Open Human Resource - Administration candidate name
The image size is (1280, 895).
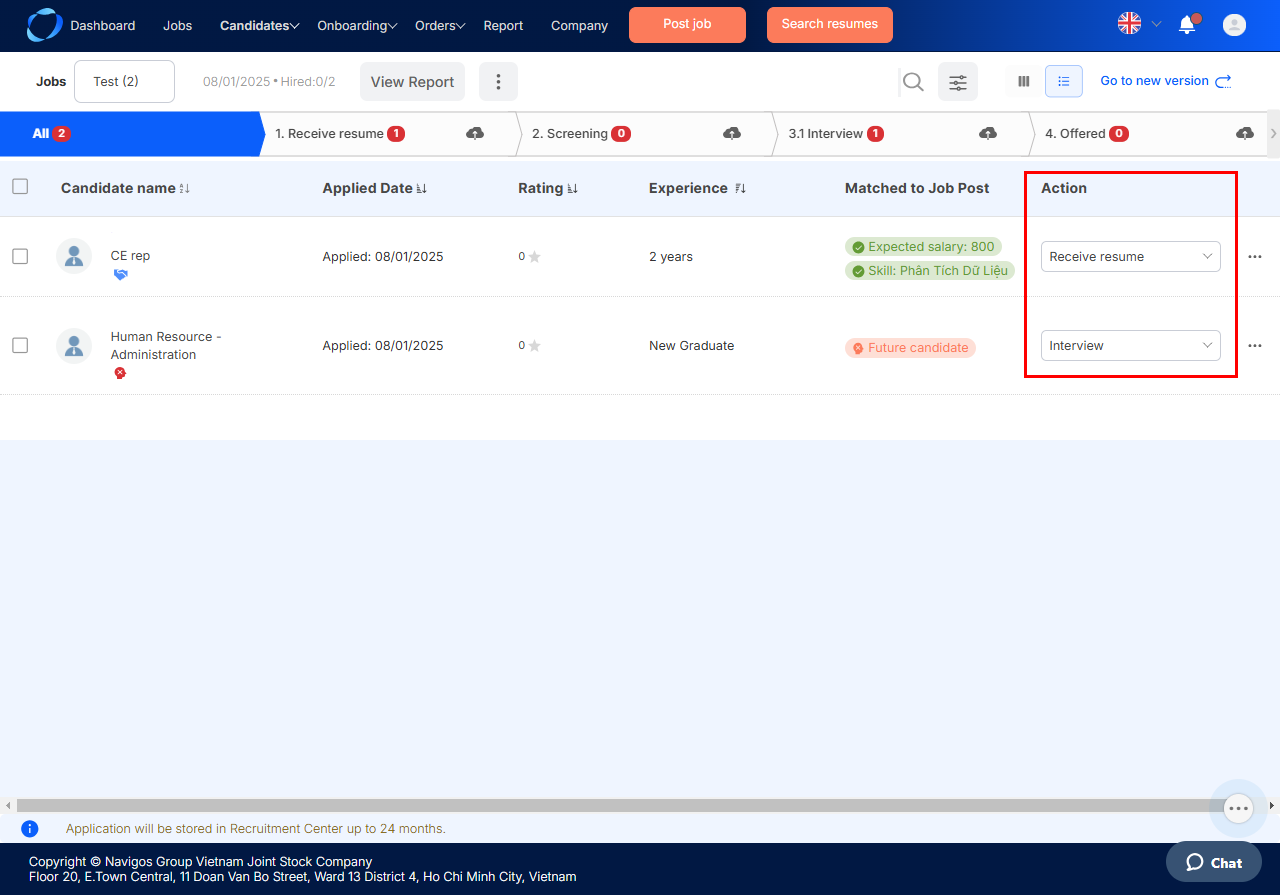tap(166, 346)
